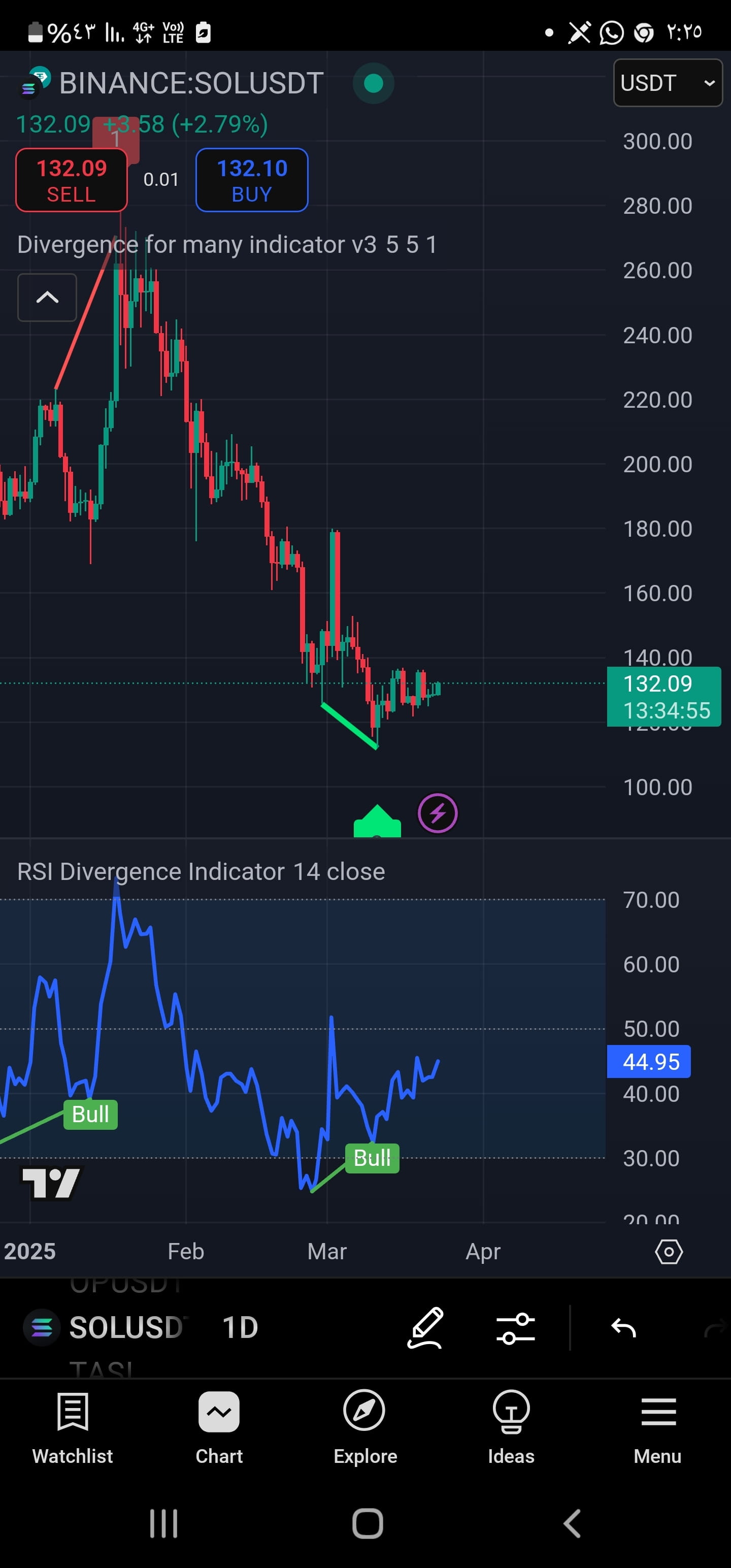Viewport: 731px width, 1568px height.
Task: Tap the price change +3.58 (+2.79%) text
Action: coord(186,124)
